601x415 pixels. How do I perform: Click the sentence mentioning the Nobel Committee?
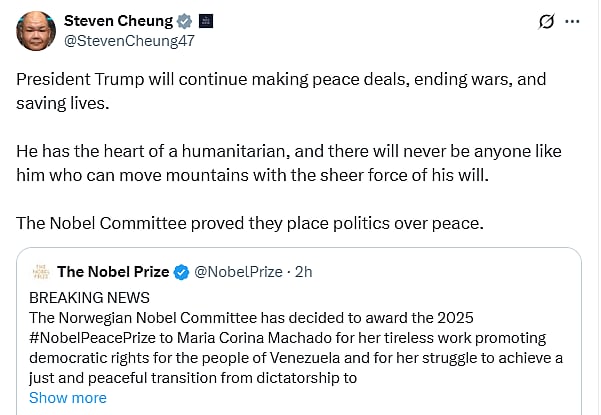click(250, 223)
